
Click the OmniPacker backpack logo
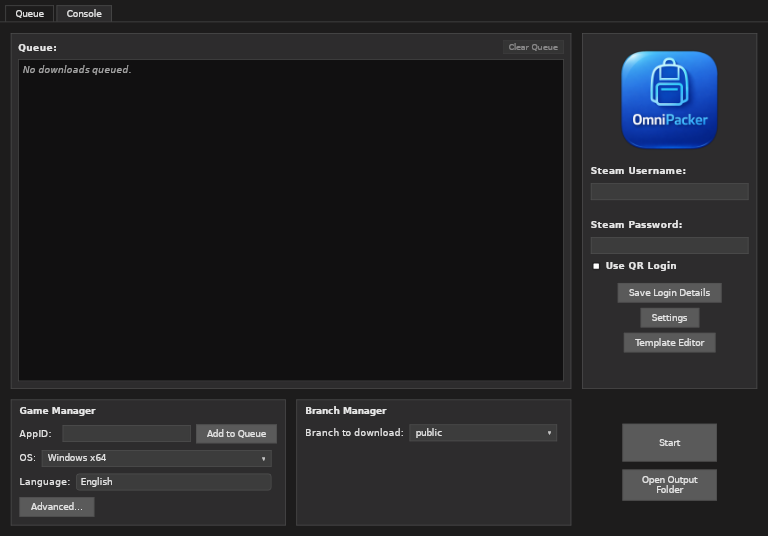pyautogui.click(x=669, y=99)
